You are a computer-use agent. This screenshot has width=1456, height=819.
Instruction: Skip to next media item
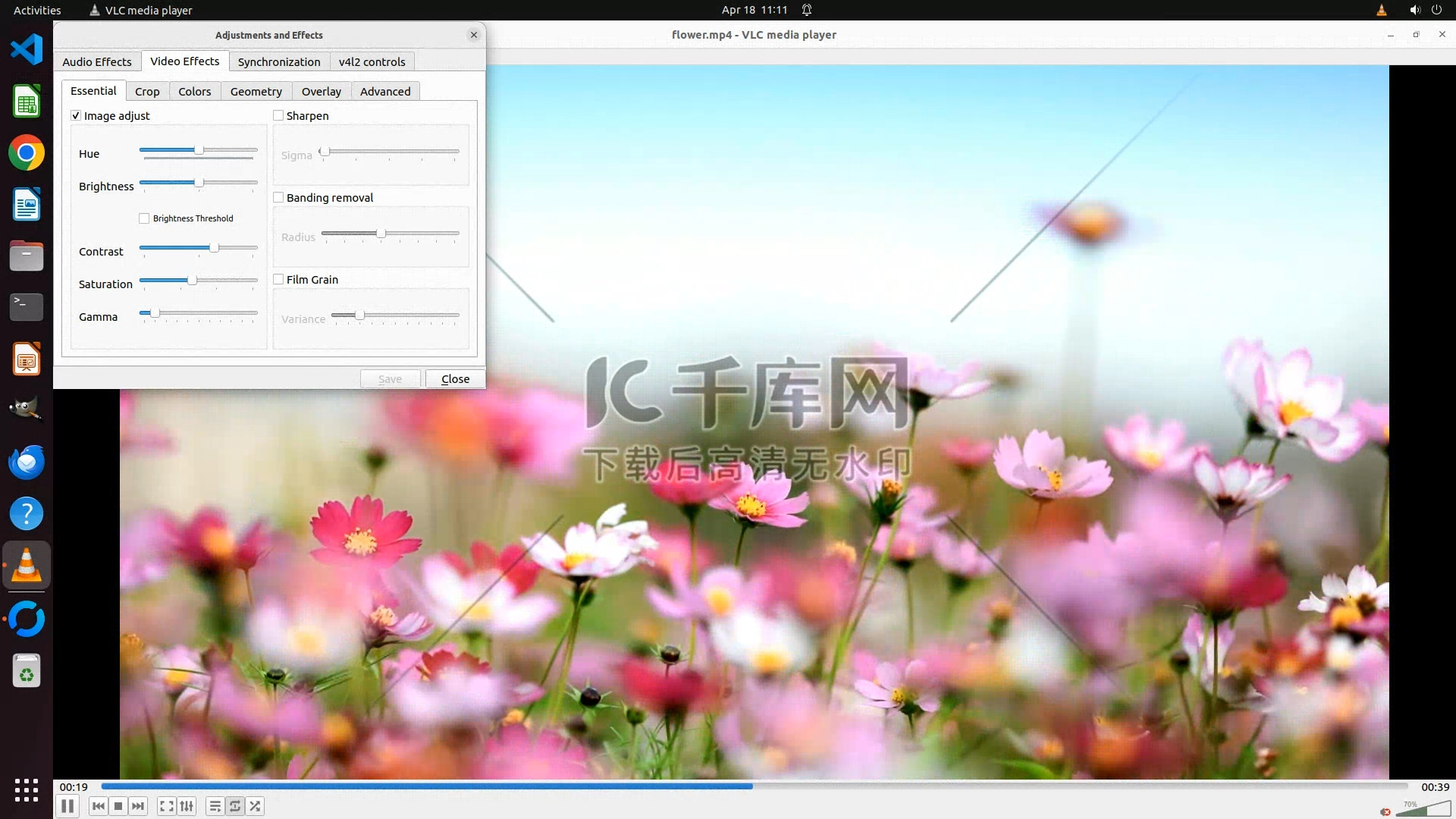[x=138, y=806]
